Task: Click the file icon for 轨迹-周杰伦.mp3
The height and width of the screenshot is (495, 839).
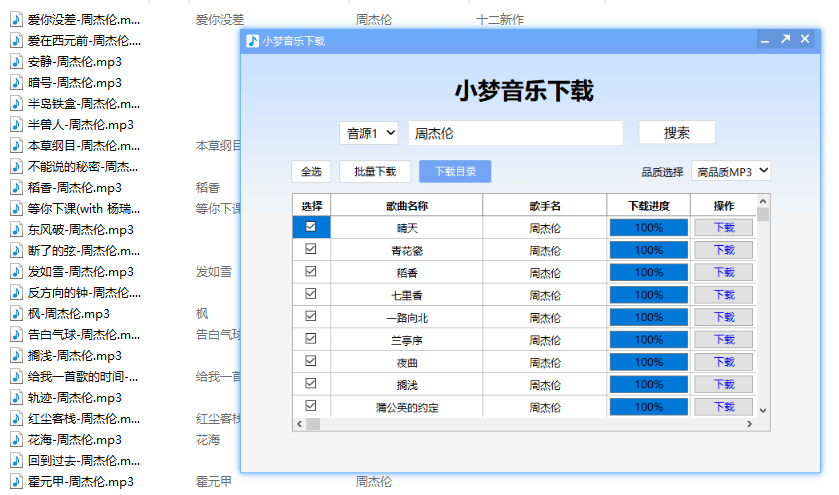Action: coord(16,397)
